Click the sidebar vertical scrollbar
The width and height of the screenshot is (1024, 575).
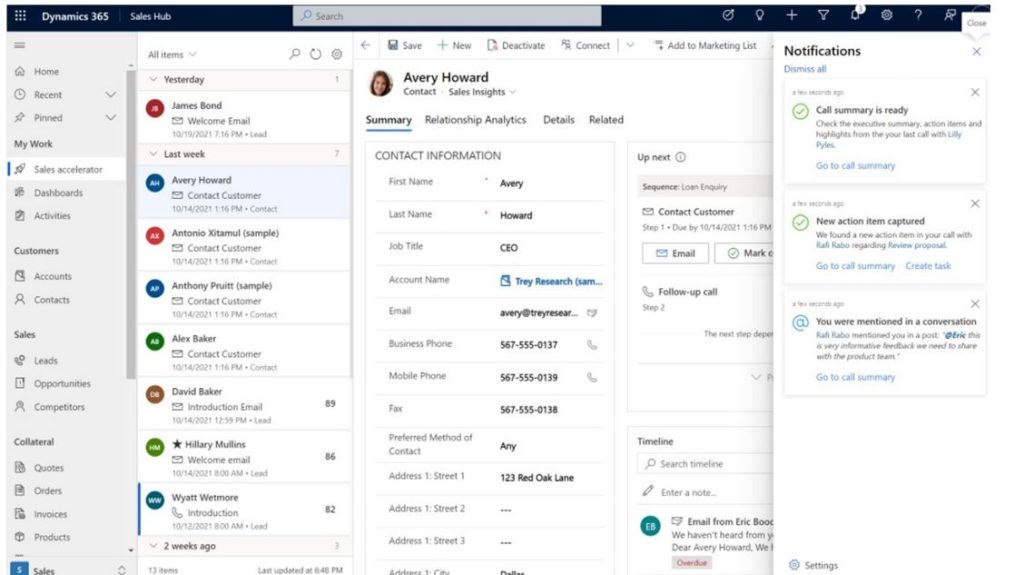click(x=131, y=222)
